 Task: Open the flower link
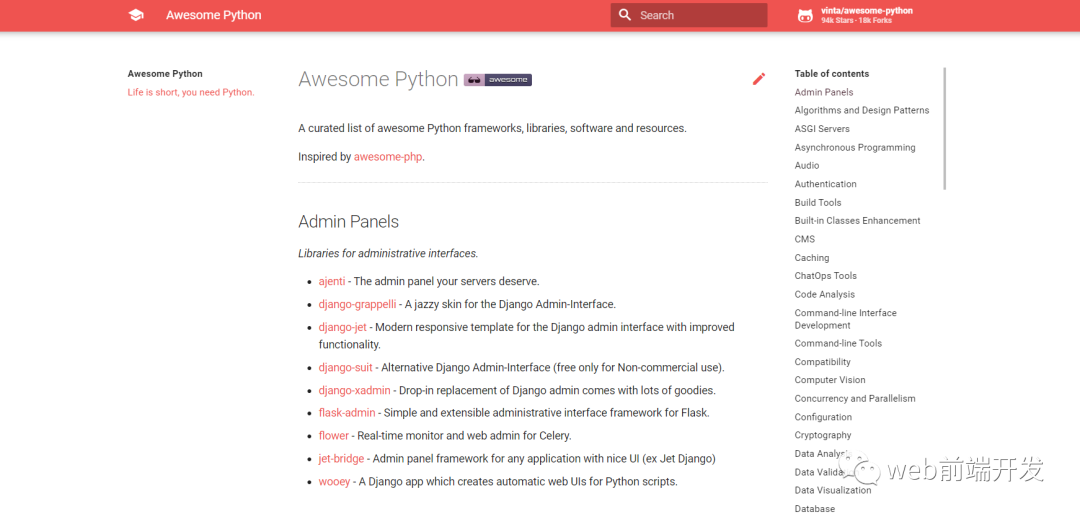point(333,436)
